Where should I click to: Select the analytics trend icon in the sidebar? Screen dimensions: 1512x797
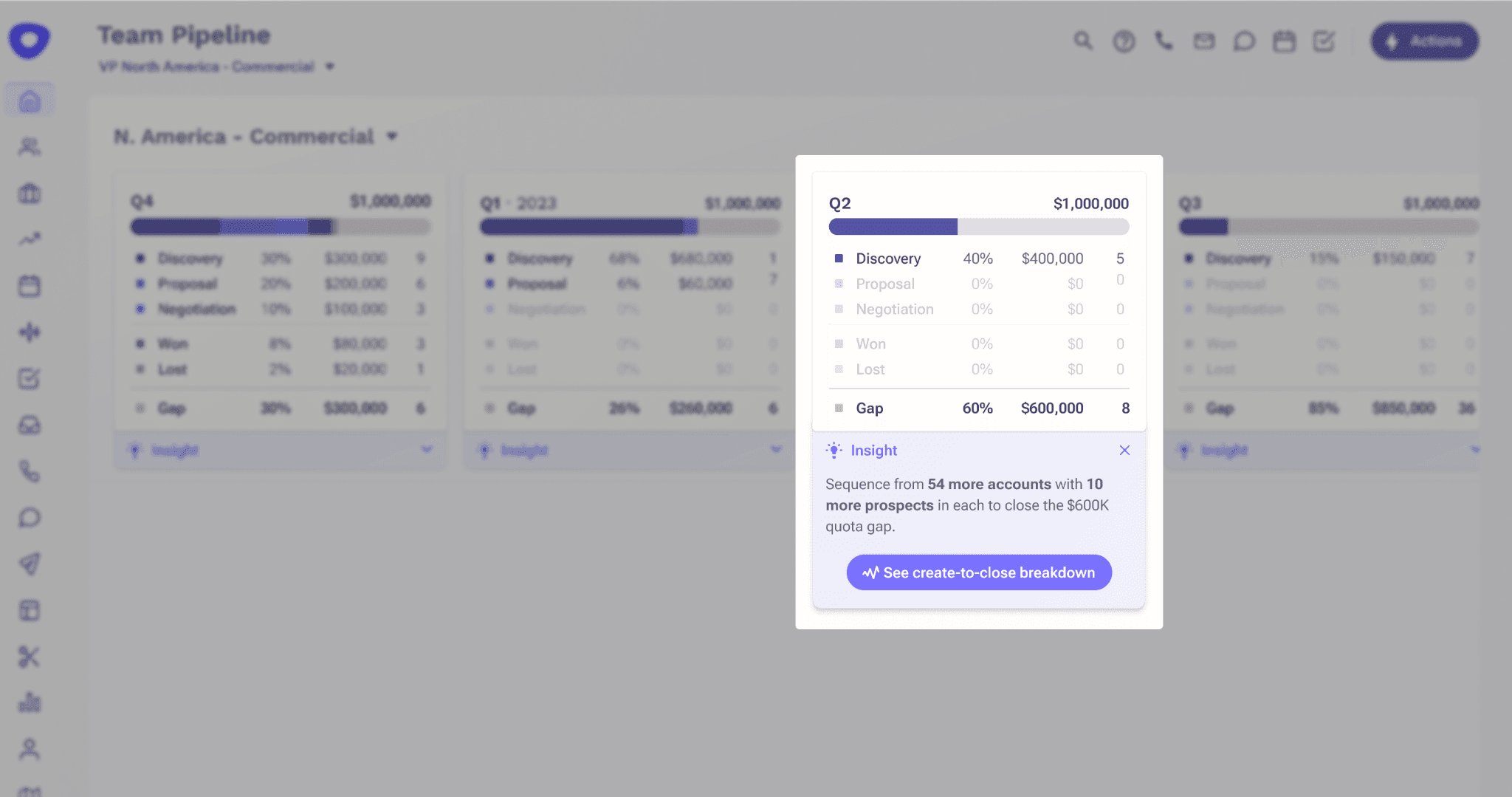pyautogui.click(x=29, y=237)
